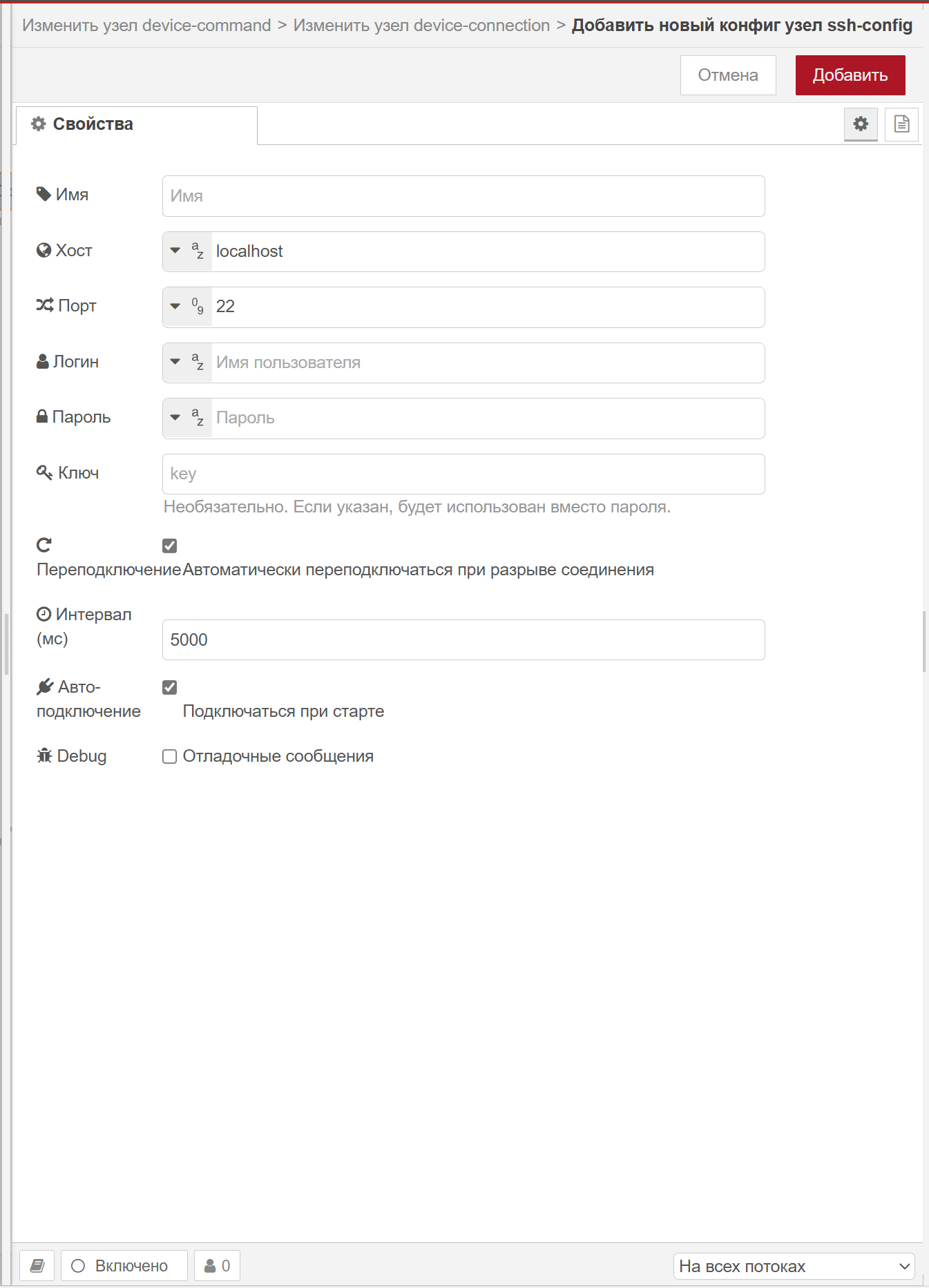Click the Имя пользователя login field
The image size is (929, 1288).
pyautogui.click(x=488, y=363)
